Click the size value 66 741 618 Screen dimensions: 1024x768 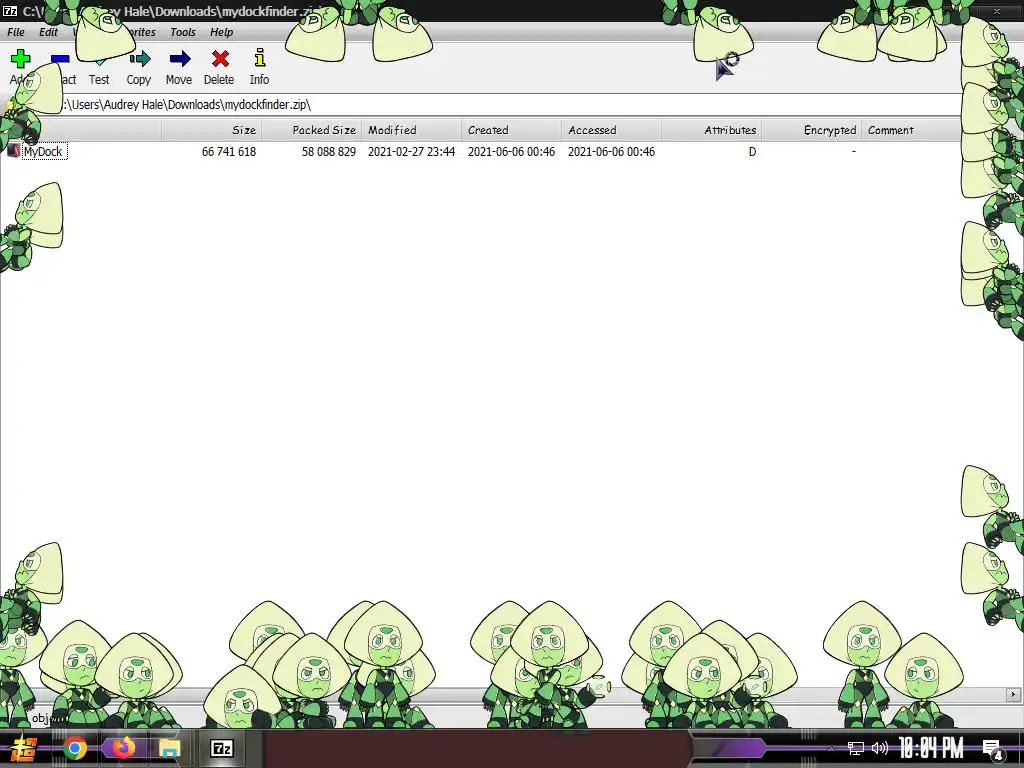[x=229, y=152]
